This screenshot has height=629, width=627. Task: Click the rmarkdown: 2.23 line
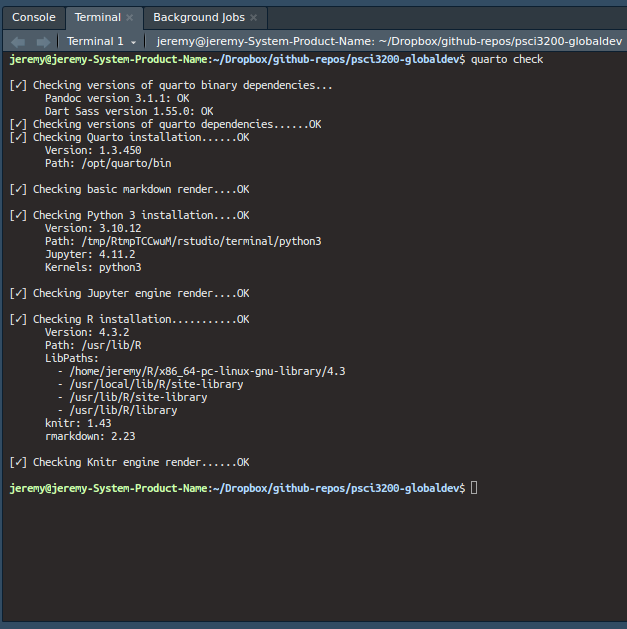[x=90, y=436]
